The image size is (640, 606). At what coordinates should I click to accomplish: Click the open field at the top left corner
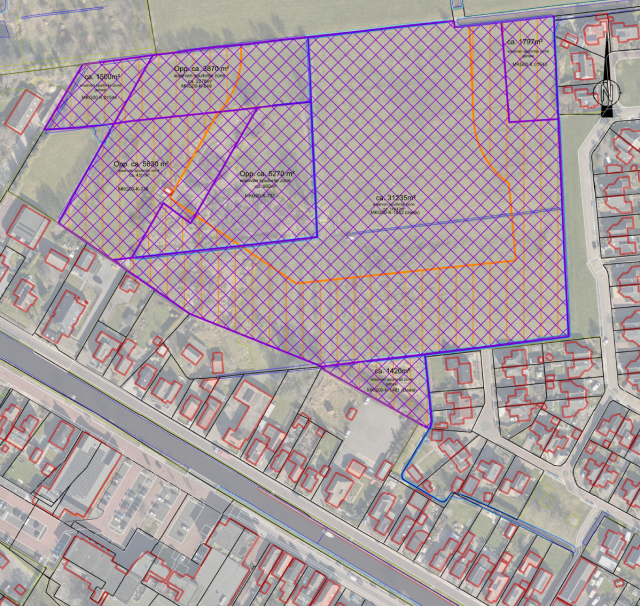pos(60,25)
